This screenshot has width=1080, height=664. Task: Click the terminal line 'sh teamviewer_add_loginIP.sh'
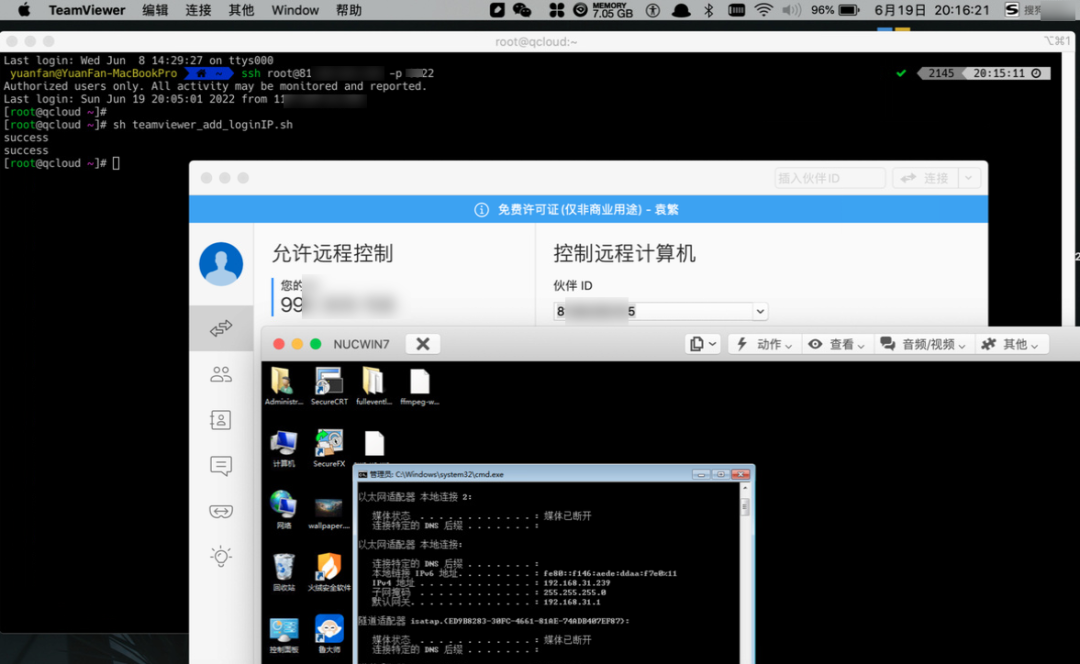(x=202, y=125)
